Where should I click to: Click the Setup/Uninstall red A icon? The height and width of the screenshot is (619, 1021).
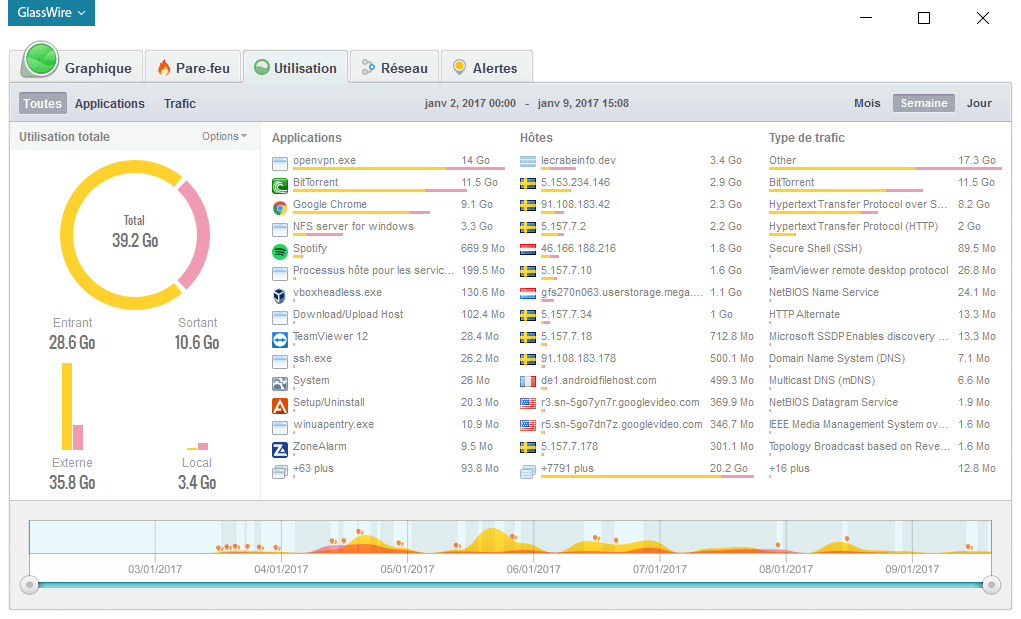point(280,406)
